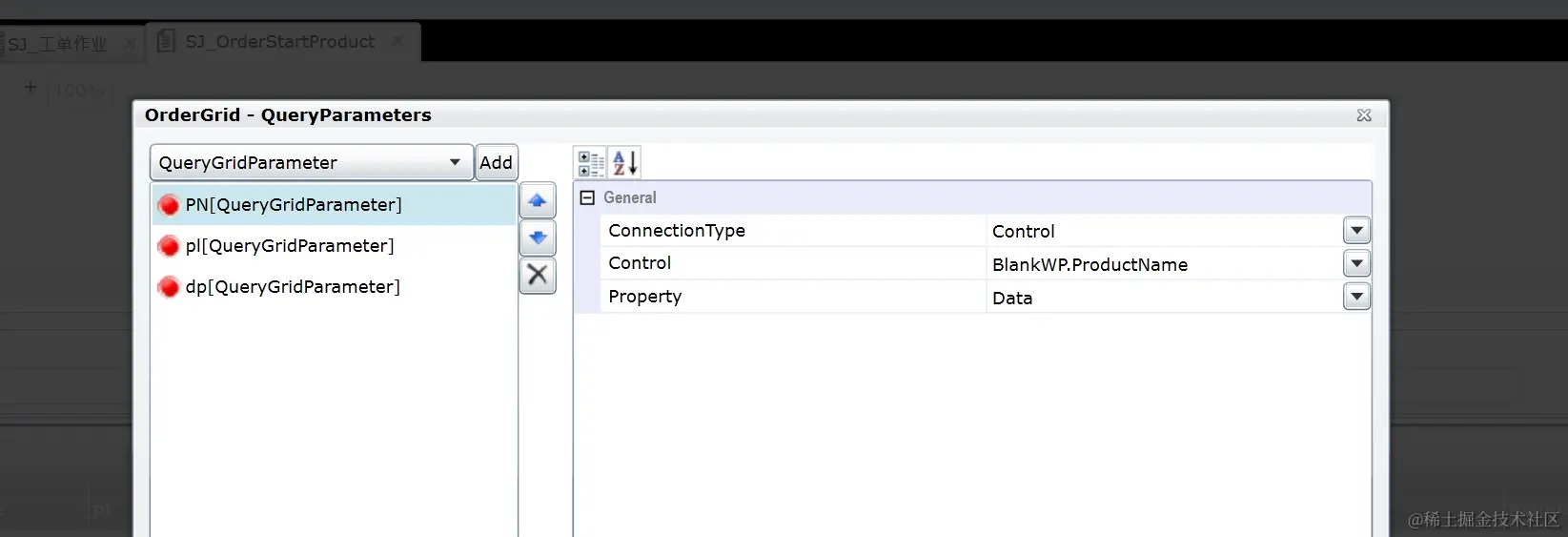Click the BlankWP.ProductName value field
Viewport: 1568px width, 537px height.
pyautogui.click(x=1164, y=264)
